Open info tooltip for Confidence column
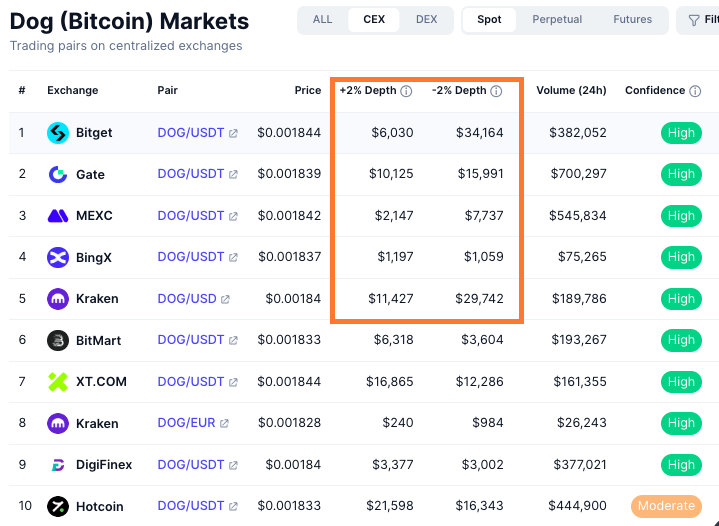The width and height of the screenshot is (719, 526). [x=695, y=91]
